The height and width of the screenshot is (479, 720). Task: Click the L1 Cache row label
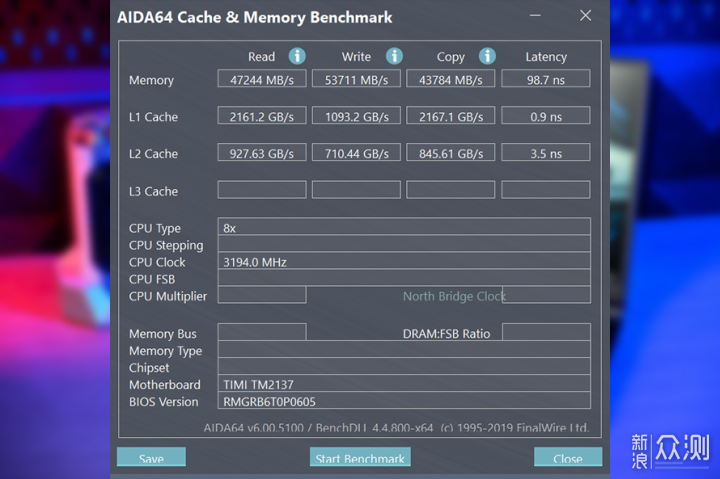click(153, 117)
